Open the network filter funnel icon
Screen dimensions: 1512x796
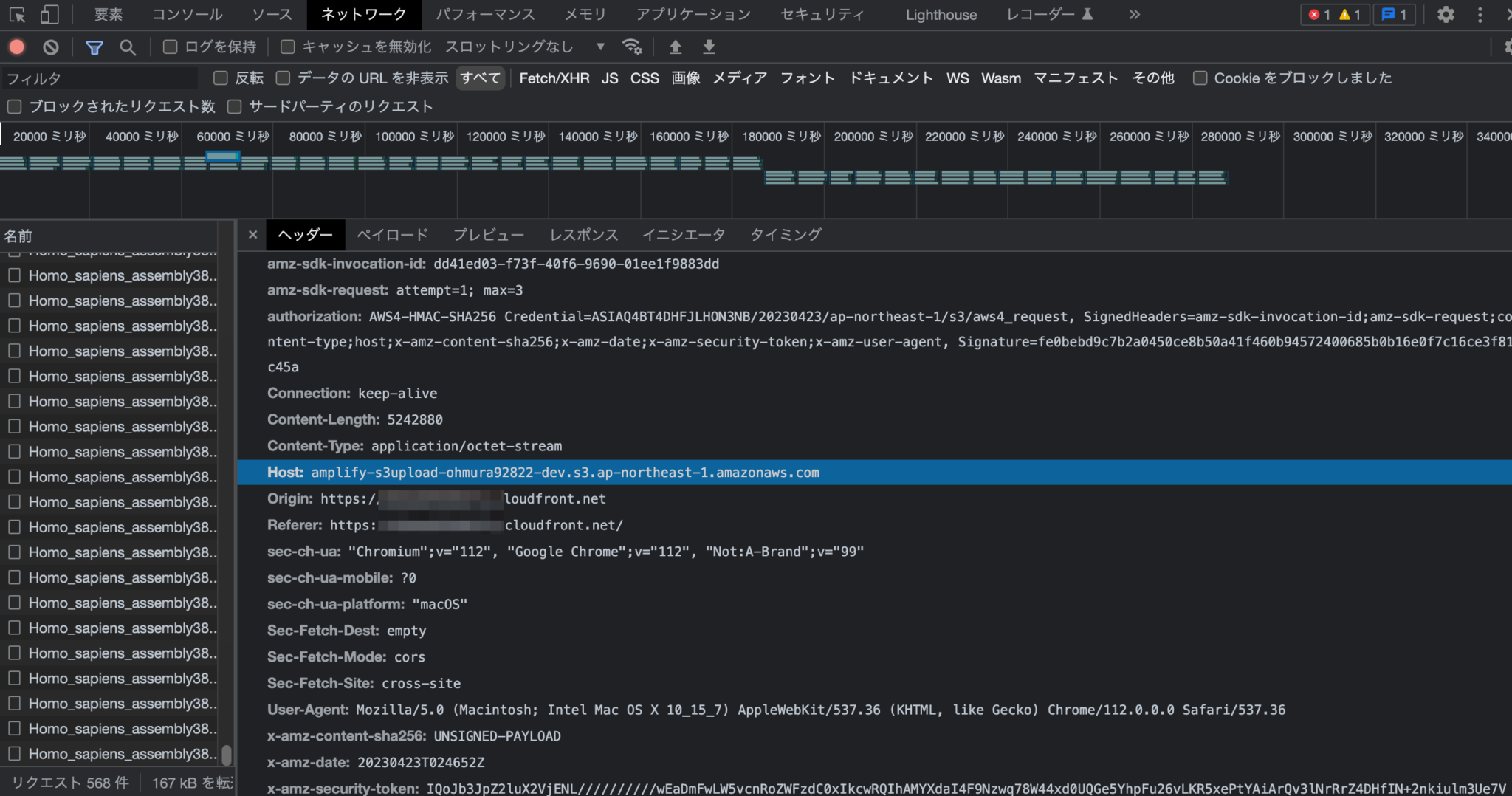tap(94, 46)
